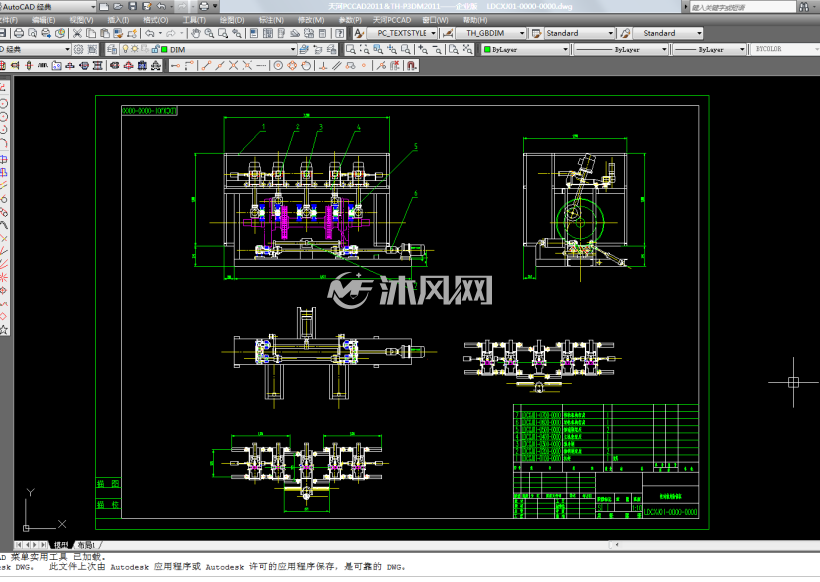This screenshot has width=820, height=582.
Task: Select the 模型 model tab
Action: 61,545
